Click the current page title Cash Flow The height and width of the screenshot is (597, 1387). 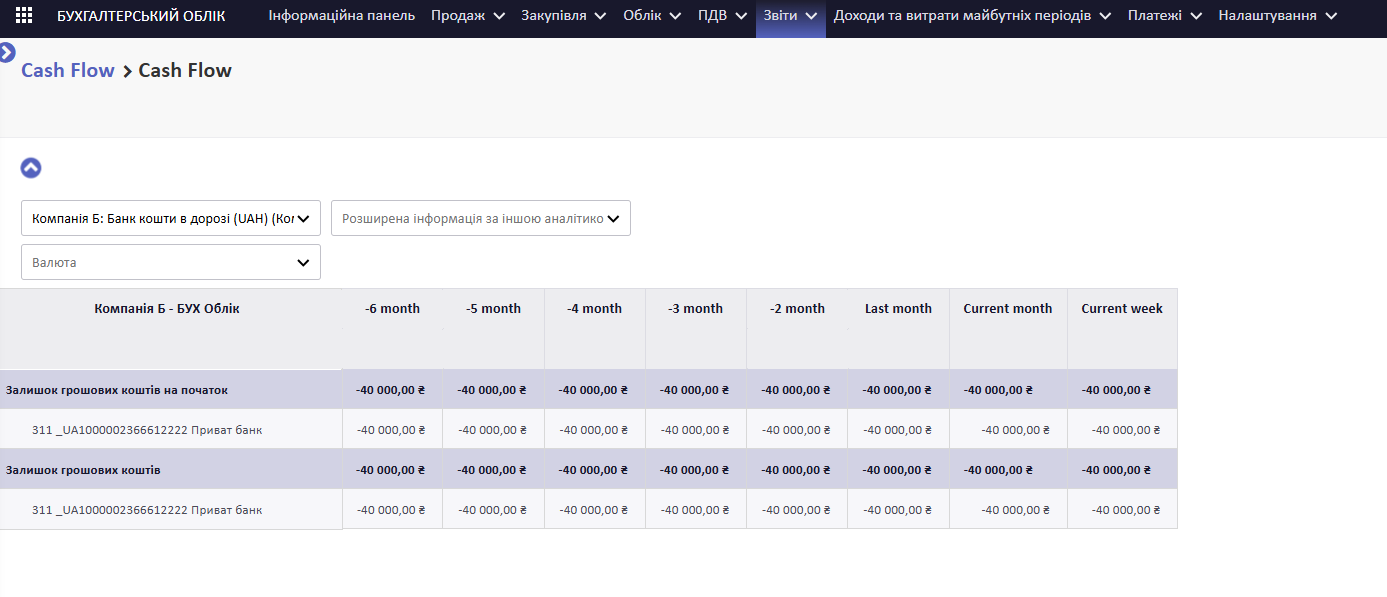pos(185,70)
